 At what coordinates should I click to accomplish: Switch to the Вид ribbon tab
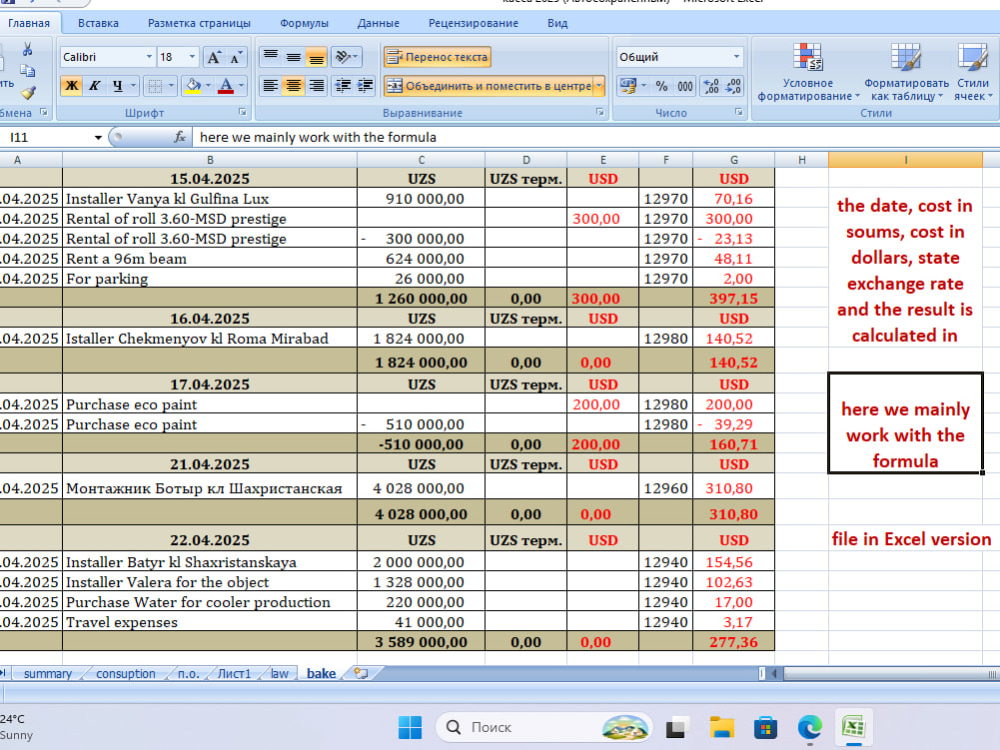point(557,23)
